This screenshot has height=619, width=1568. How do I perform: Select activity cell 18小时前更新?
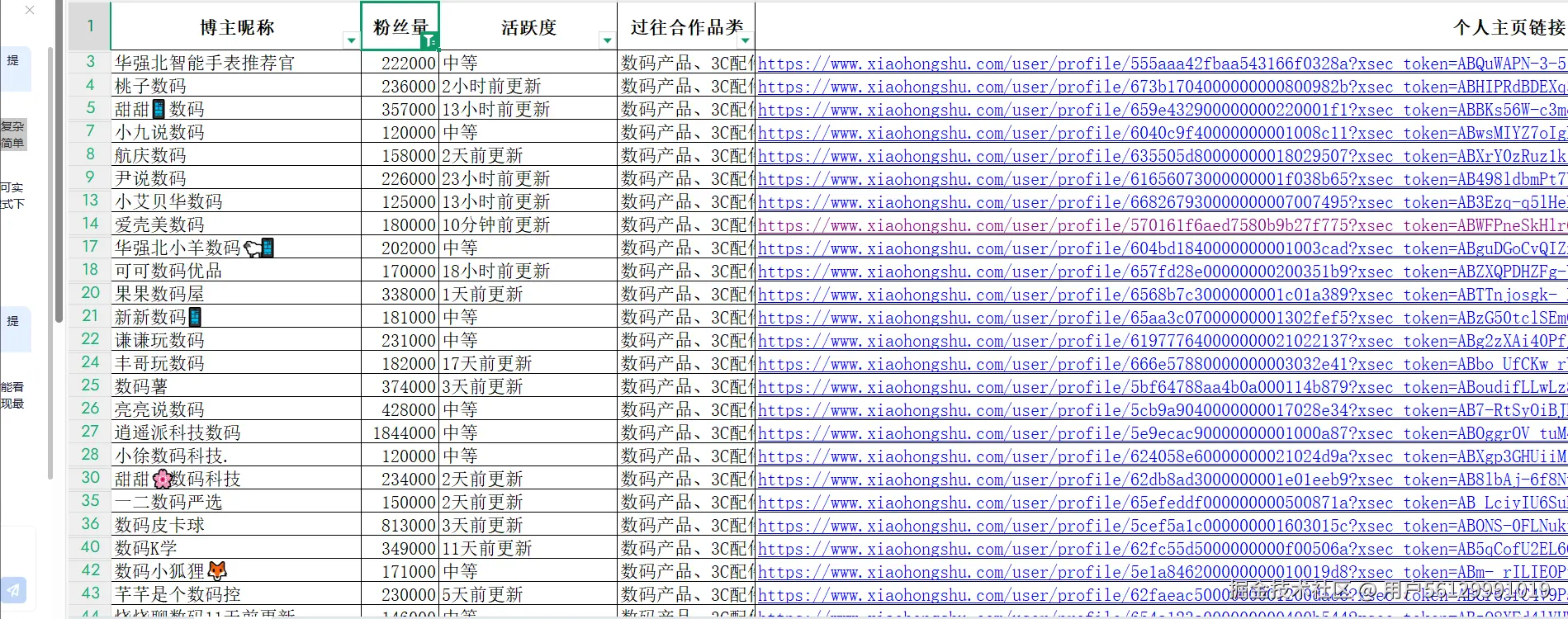528,271
